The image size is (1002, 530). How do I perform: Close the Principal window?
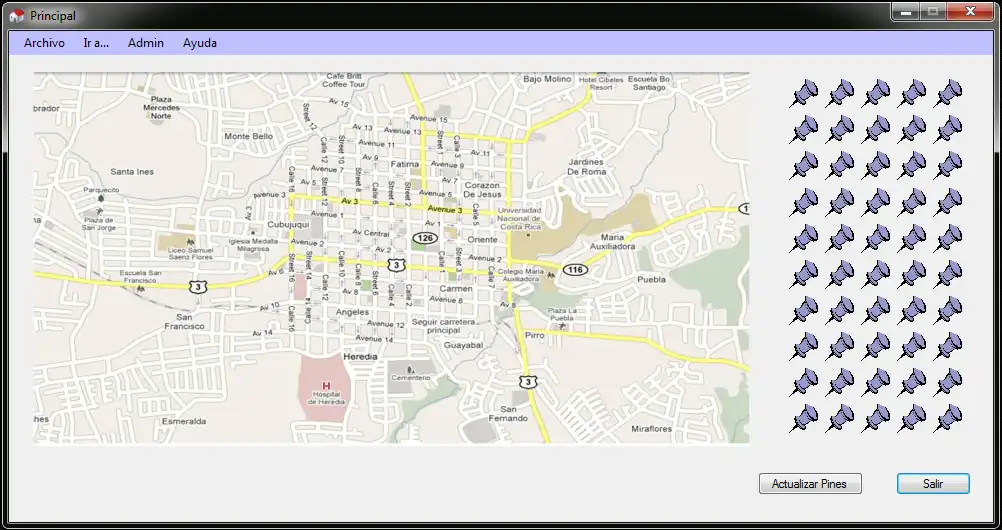[x=970, y=11]
